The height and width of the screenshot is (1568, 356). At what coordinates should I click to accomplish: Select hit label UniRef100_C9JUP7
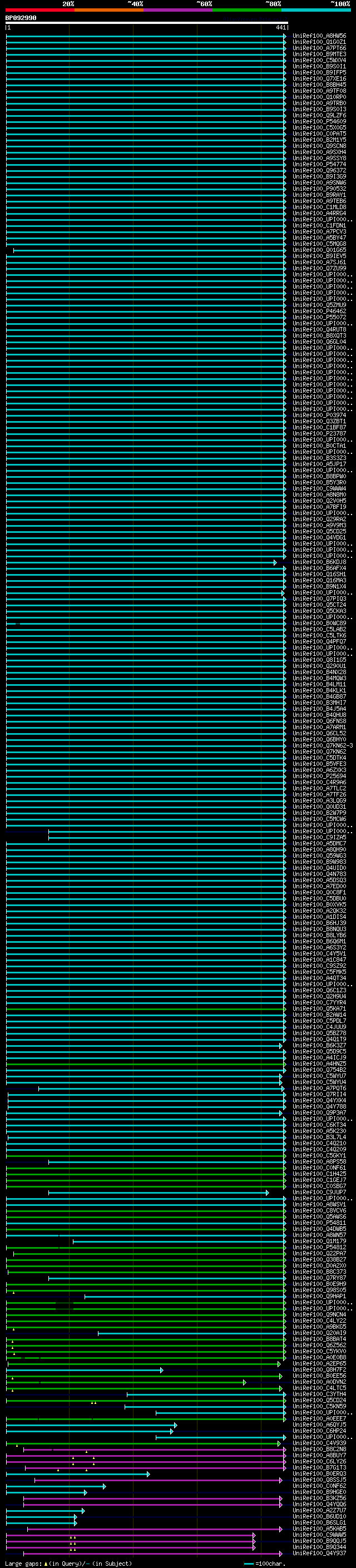tap(319, 1193)
